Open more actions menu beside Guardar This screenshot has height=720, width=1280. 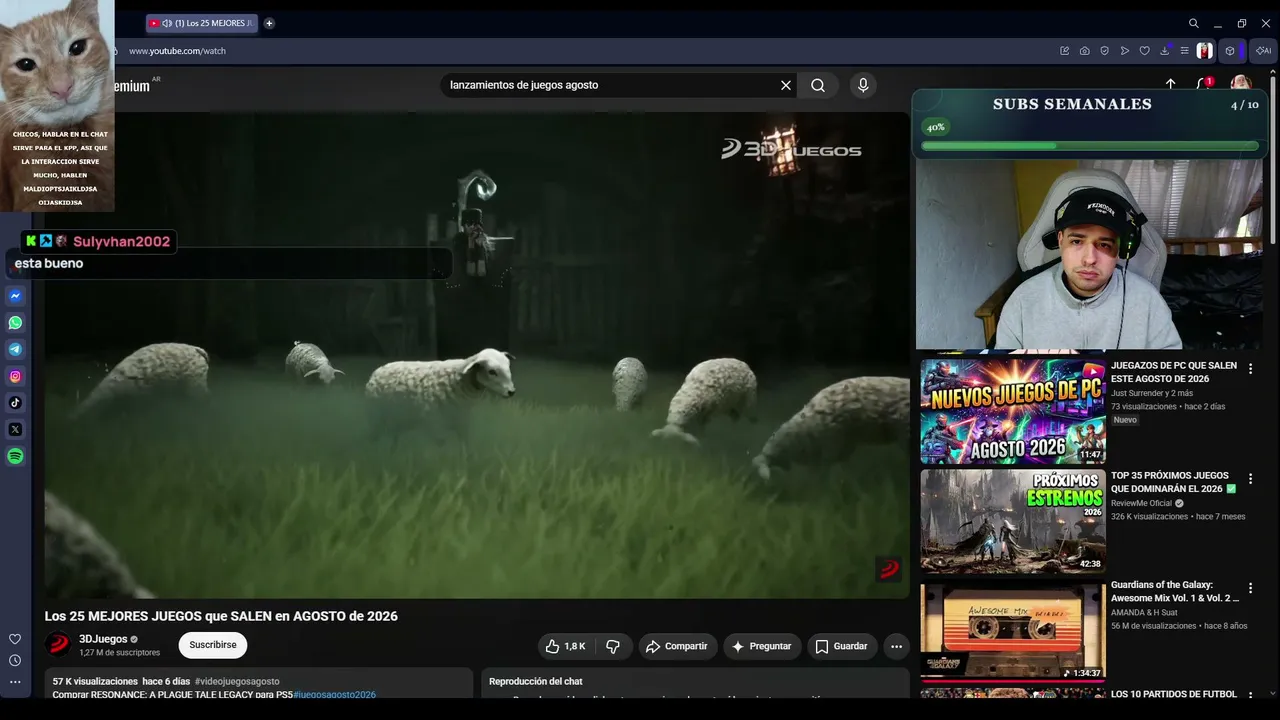tap(896, 646)
